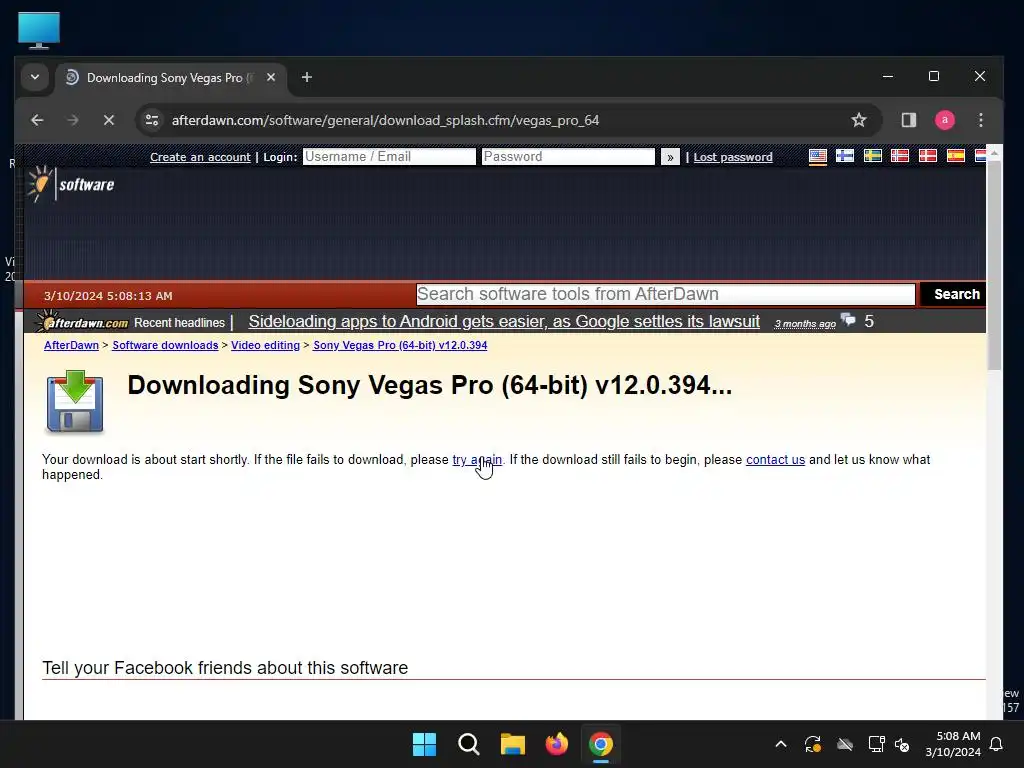Launch Firefox from the taskbar
Image resolution: width=1024 pixels, height=768 pixels.
[556, 744]
